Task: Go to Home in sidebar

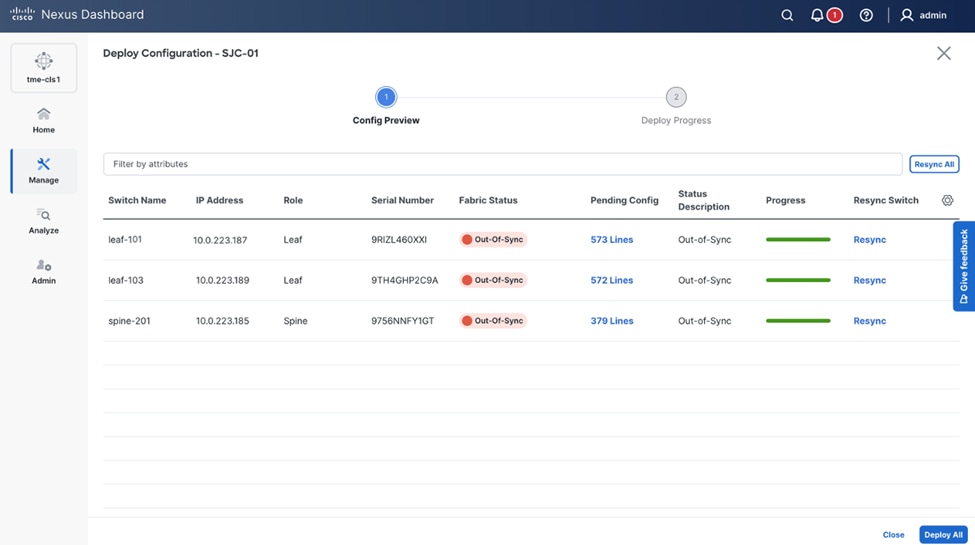Action: [x=44, y=121]
